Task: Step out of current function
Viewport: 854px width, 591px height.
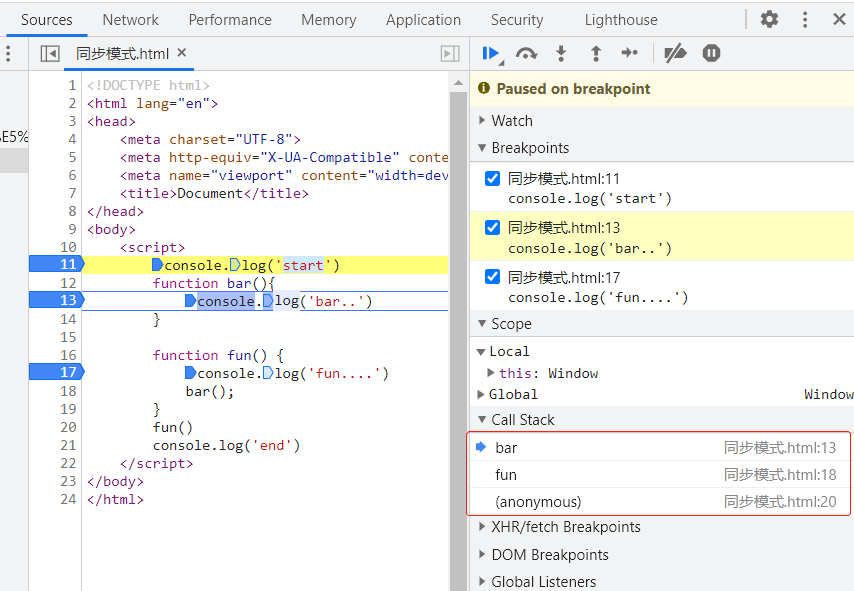Action: (596, 53)
